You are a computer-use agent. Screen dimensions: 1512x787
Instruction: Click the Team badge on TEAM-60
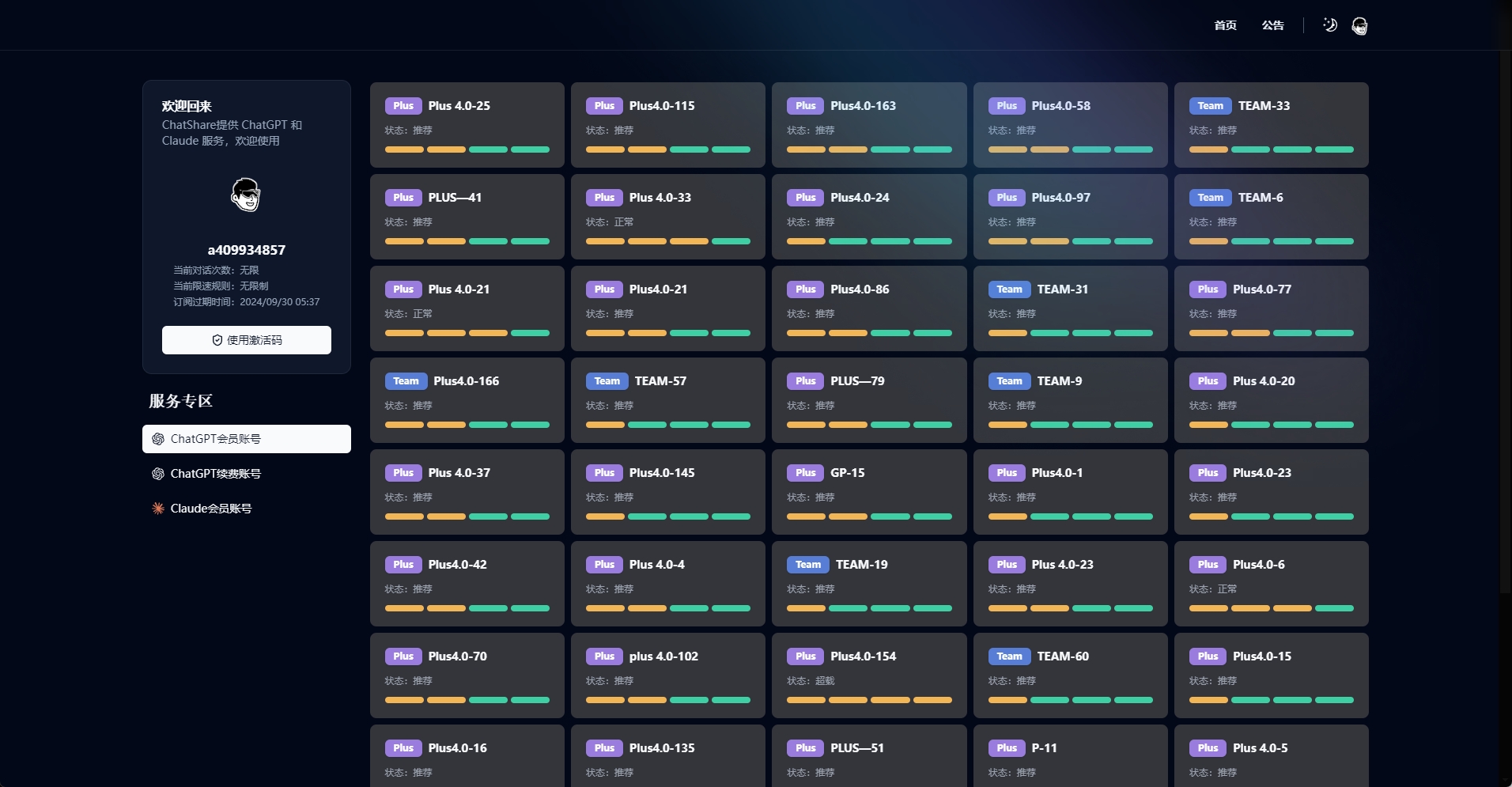pyautogui.click(x=1009, y=656)
